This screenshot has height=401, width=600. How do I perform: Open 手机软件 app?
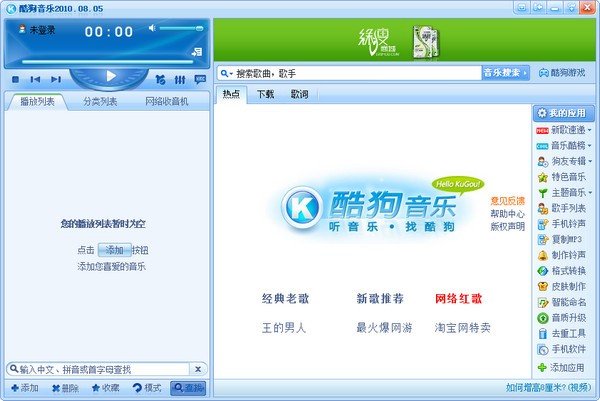562,349
